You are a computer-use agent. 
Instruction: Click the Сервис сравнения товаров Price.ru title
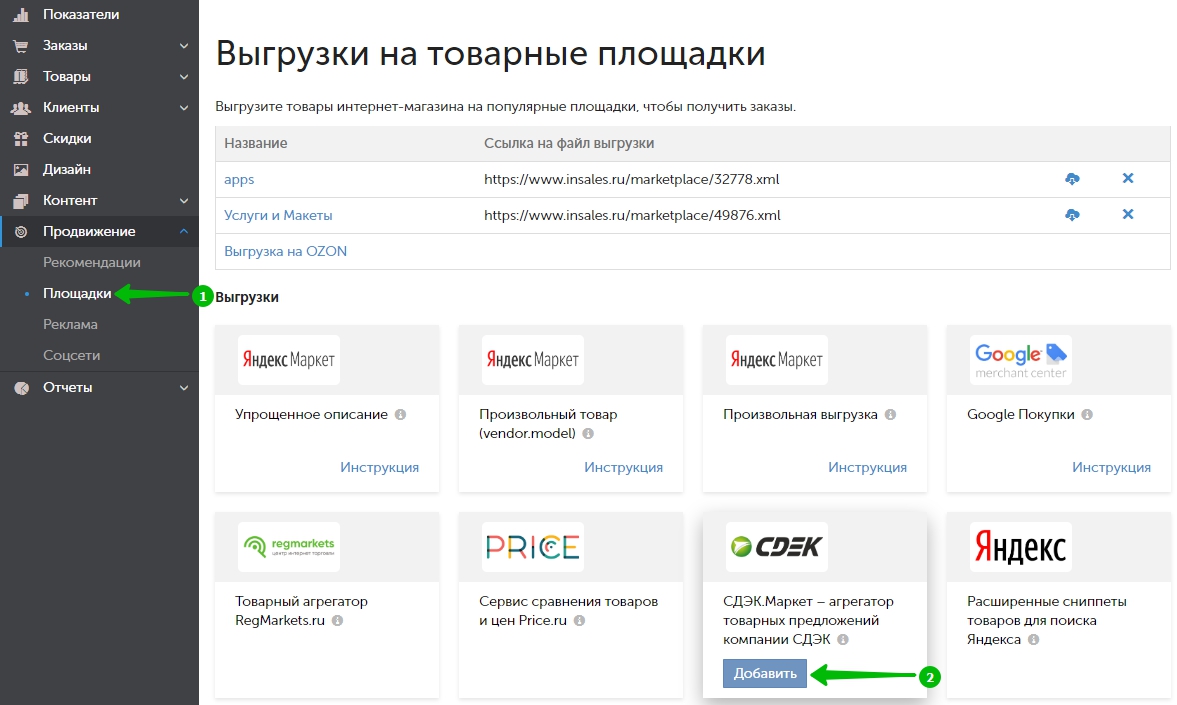click(568, 611)
